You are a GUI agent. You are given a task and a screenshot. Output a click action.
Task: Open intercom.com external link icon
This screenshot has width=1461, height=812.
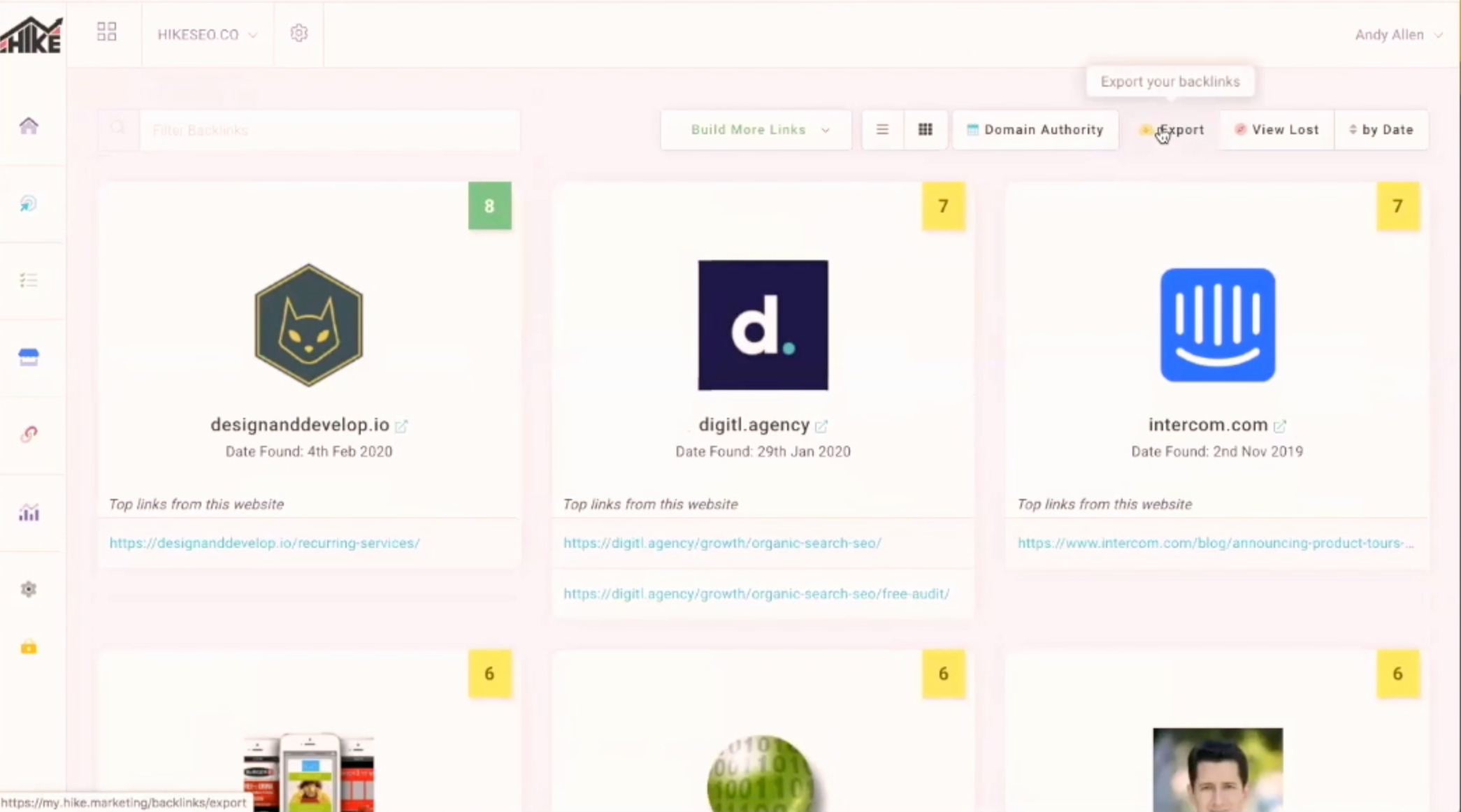tap(1280, 426)
